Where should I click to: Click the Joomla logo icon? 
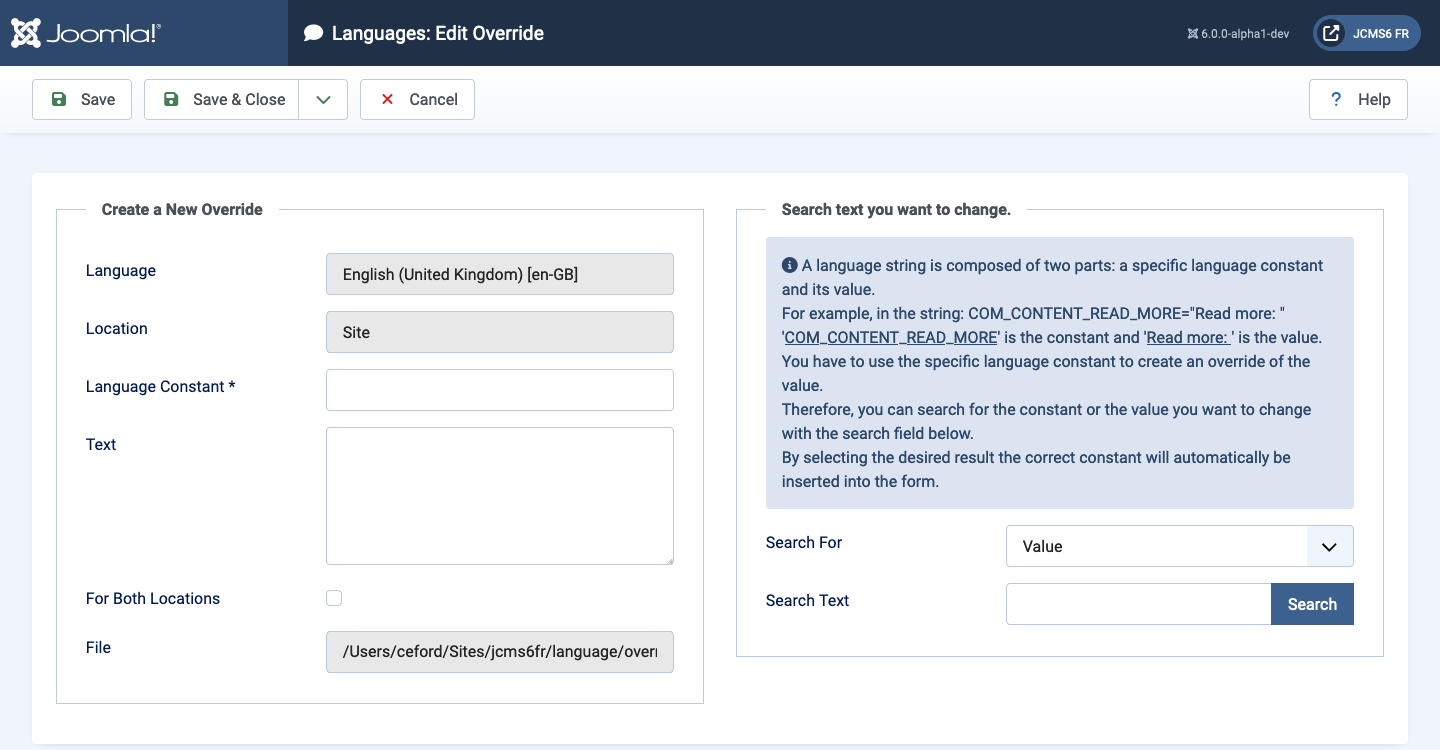pyautogui.click(x=26, y=33)
